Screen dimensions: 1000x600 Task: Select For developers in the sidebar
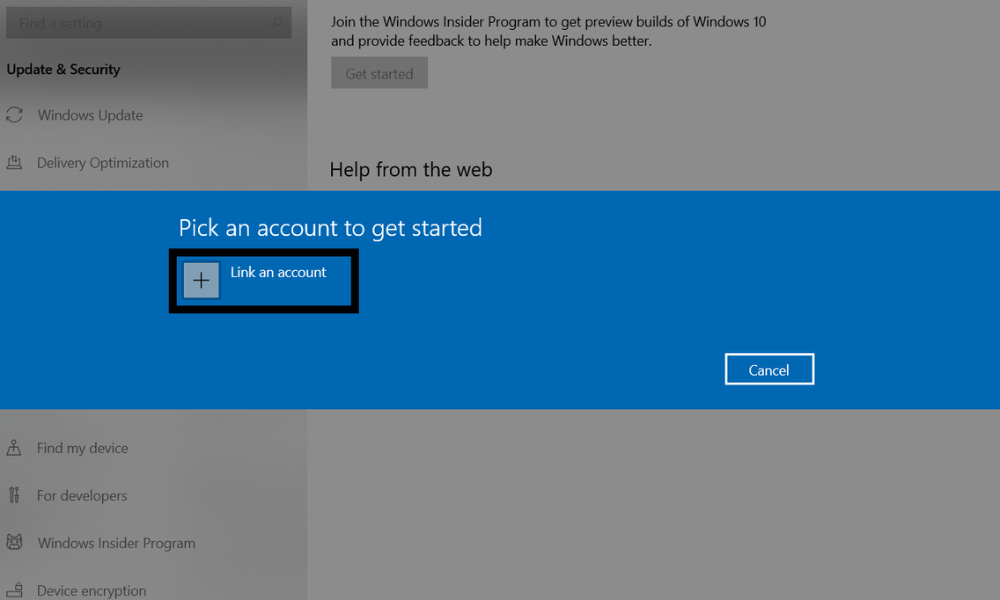pos(82,495)
